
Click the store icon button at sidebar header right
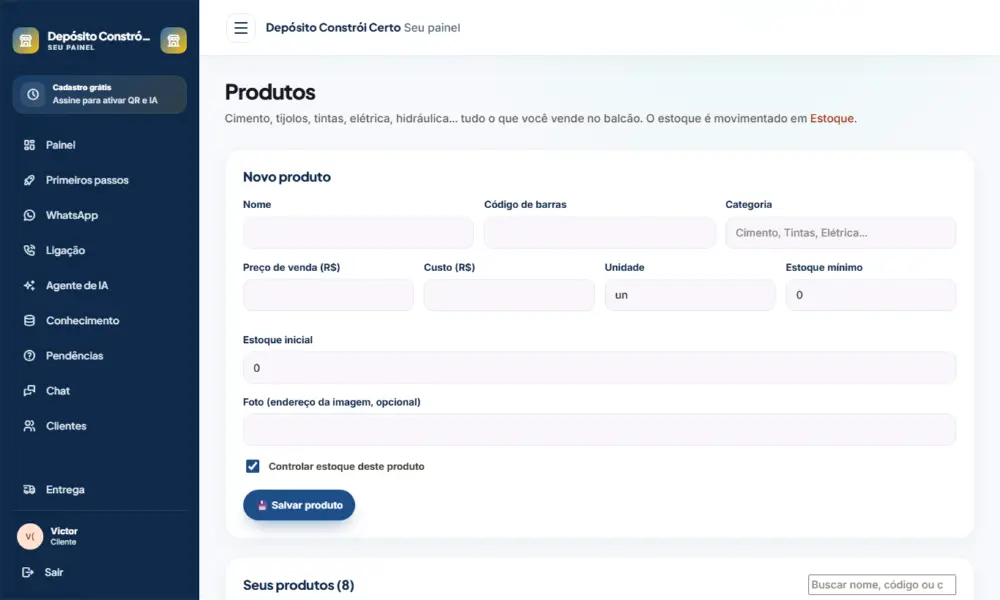pyautogui.click(x=173, y=40)
